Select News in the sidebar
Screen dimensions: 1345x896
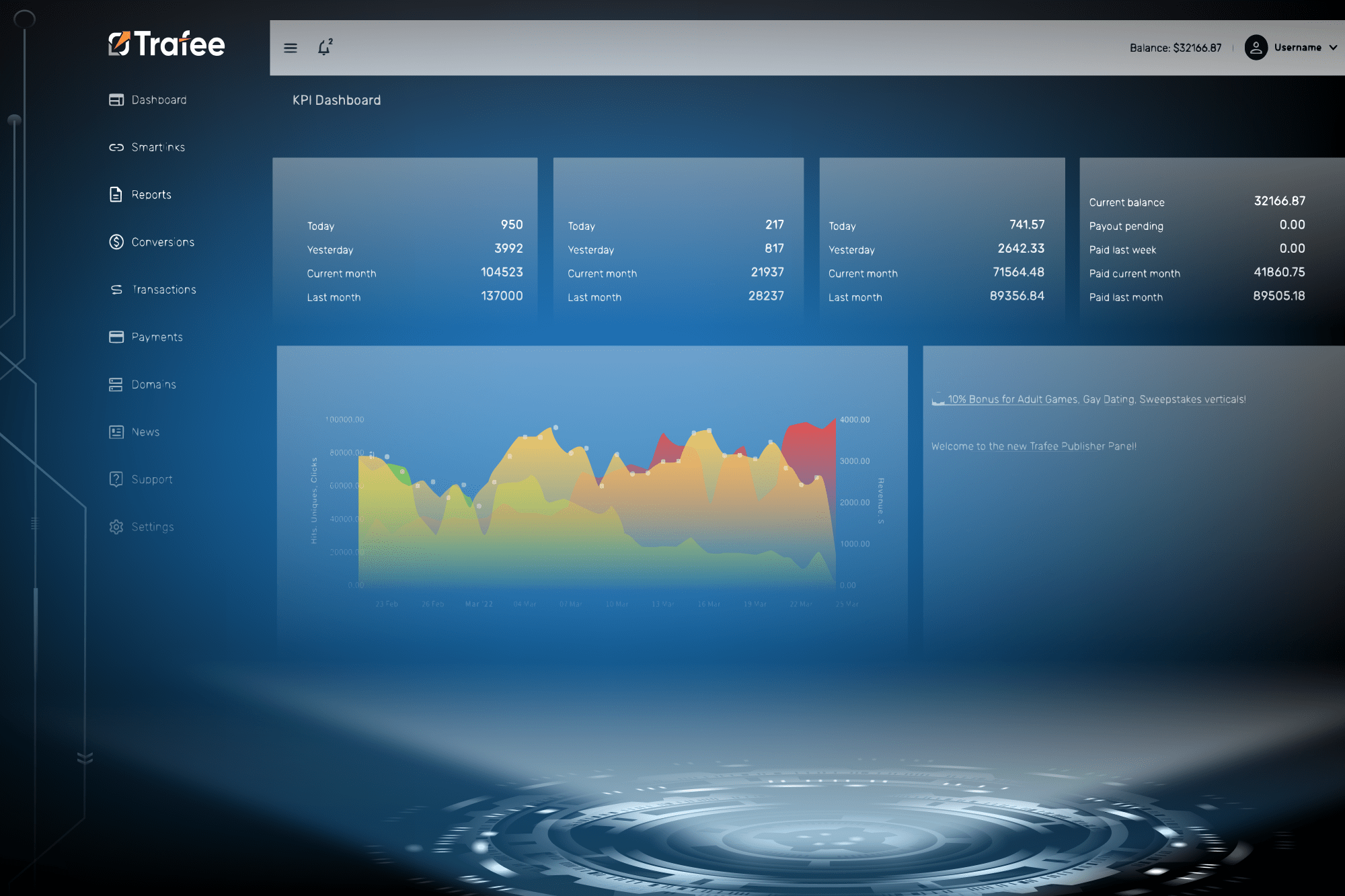pyautogui.click(x=145, y=432)
